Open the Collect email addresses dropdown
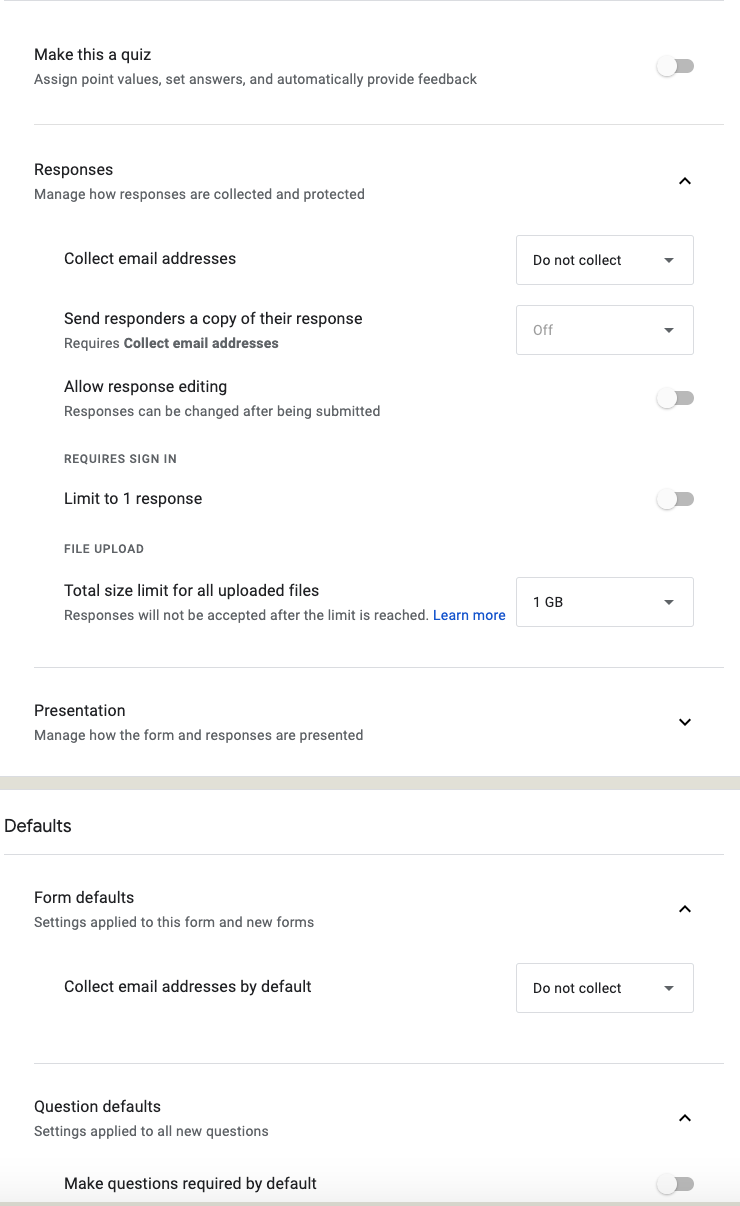This screenshot has height=1206, width=740. coord(605,260)
